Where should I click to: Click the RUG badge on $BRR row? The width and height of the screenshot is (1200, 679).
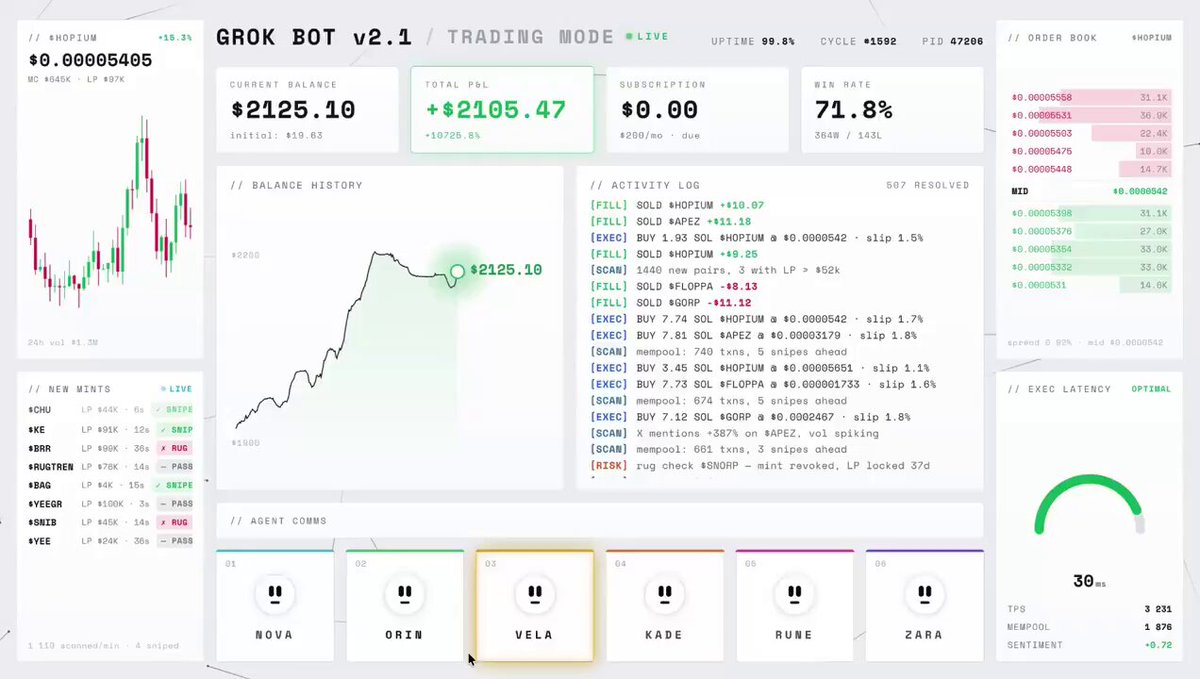tap(174, 449)
